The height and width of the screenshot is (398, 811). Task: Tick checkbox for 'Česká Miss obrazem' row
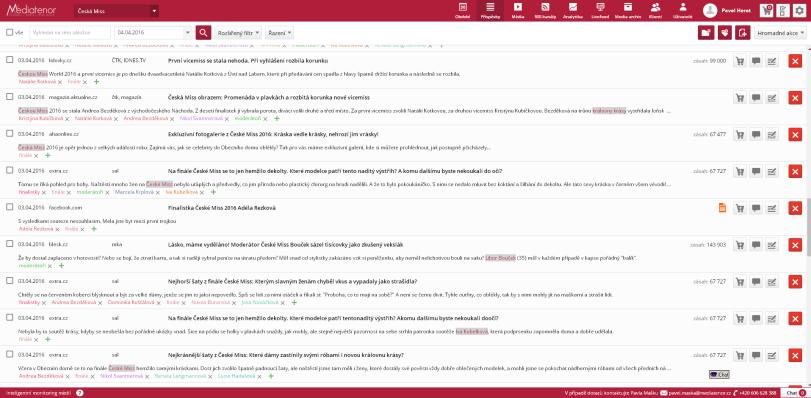pyautogui.click(x=9, y=97)
